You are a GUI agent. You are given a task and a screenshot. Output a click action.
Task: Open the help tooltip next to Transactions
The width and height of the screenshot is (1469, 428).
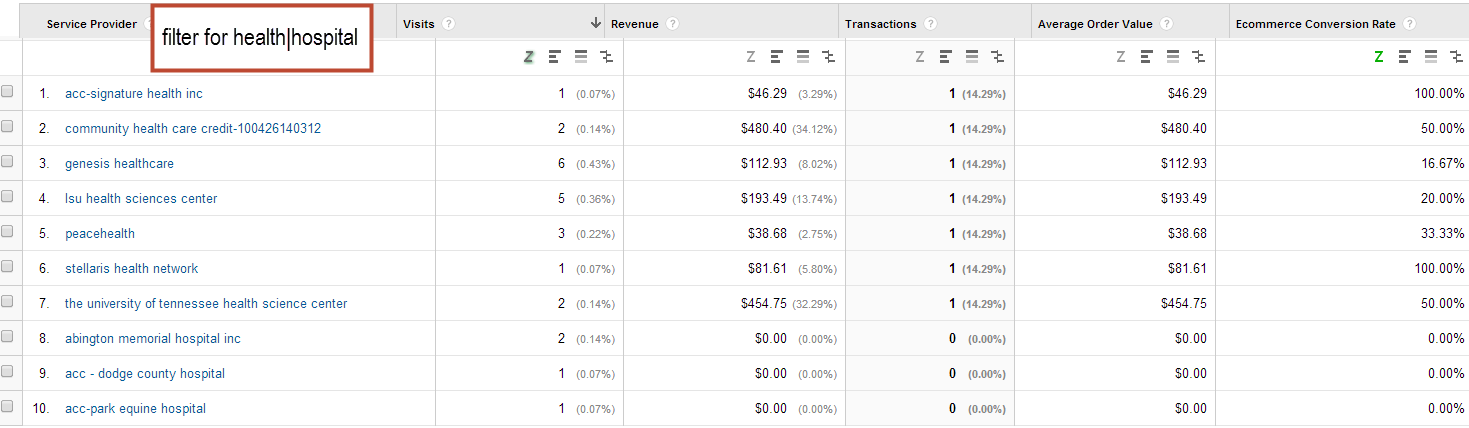pos(931,24)
